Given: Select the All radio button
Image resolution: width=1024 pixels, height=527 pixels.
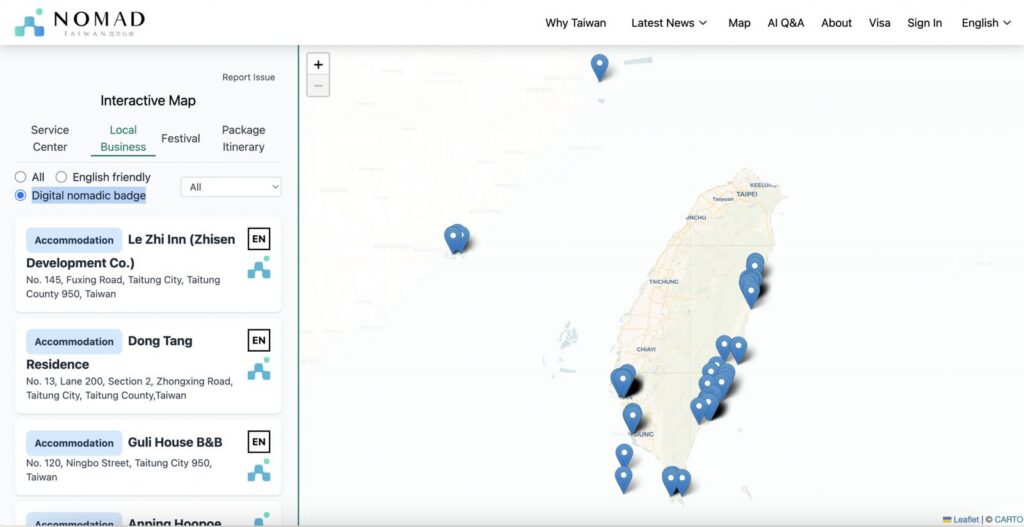Looking at the screenshot, I should point(20,177).
